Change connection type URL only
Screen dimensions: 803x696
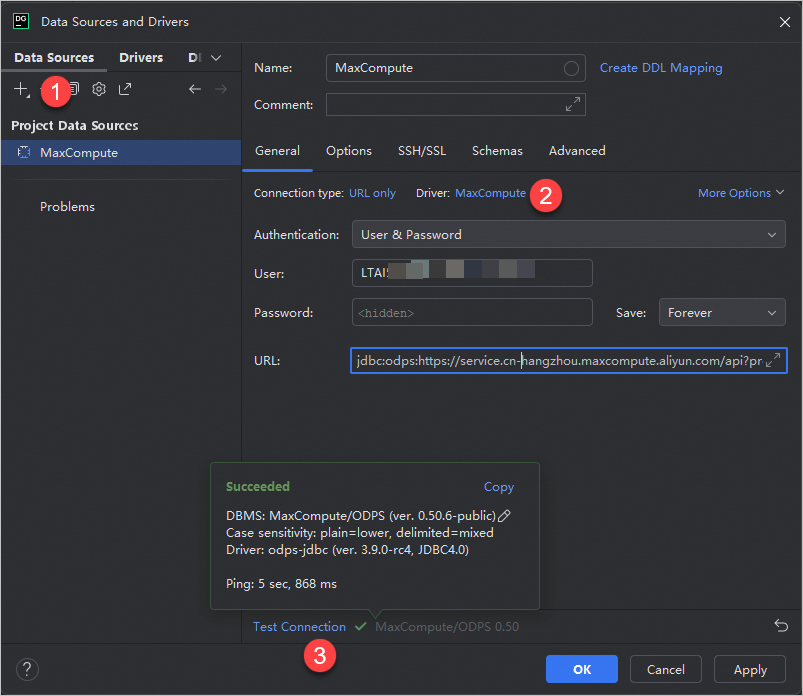coord(372,193)
